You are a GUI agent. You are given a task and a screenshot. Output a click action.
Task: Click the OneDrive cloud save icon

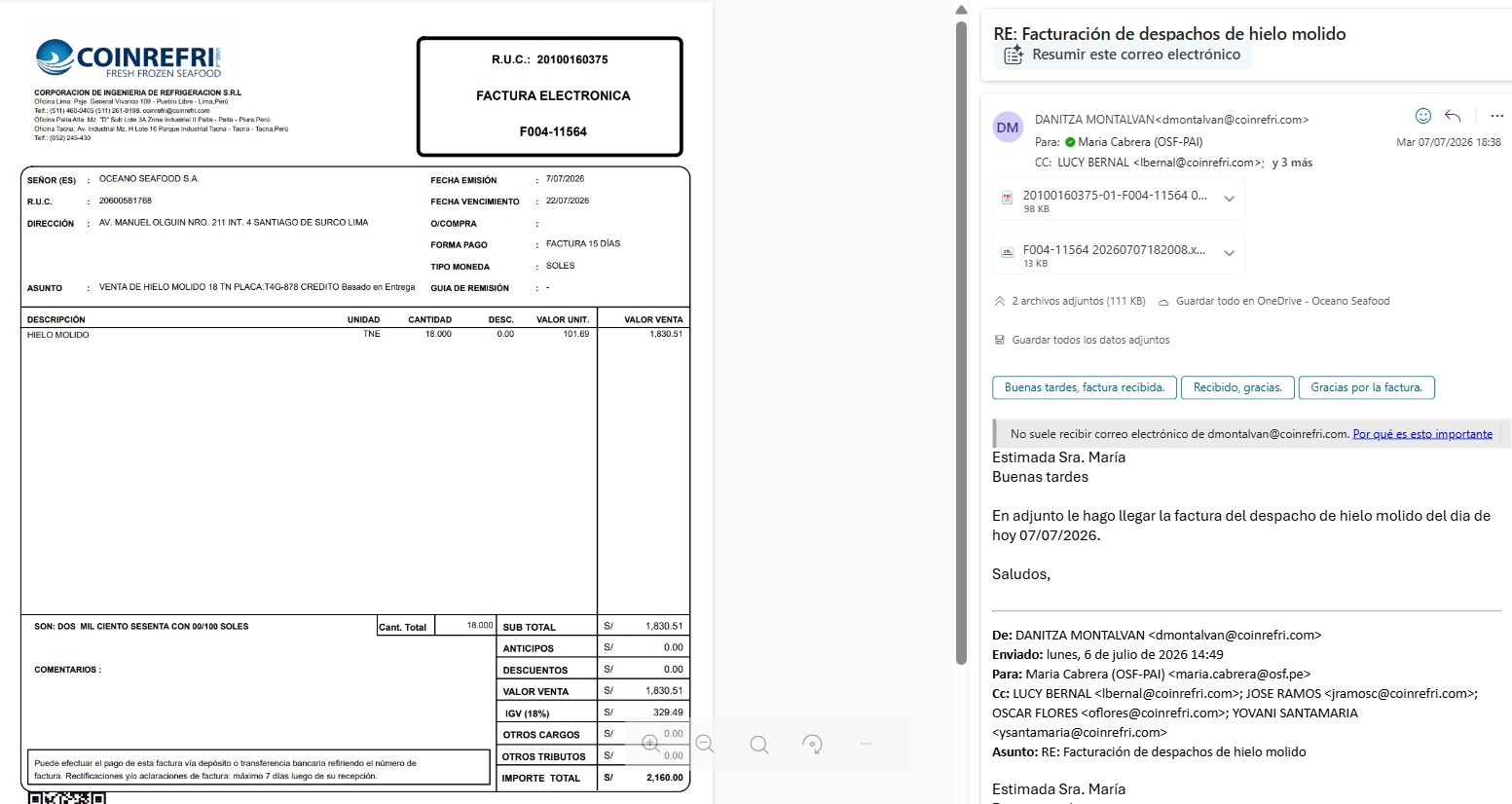click(x=1163, y=302)
